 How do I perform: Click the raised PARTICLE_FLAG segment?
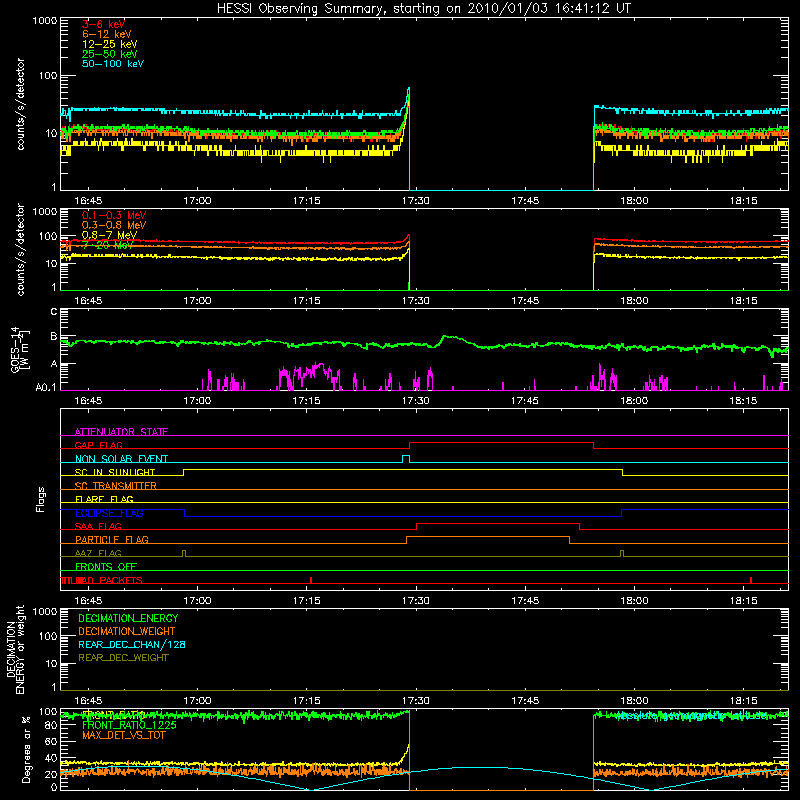click(488, 537)
